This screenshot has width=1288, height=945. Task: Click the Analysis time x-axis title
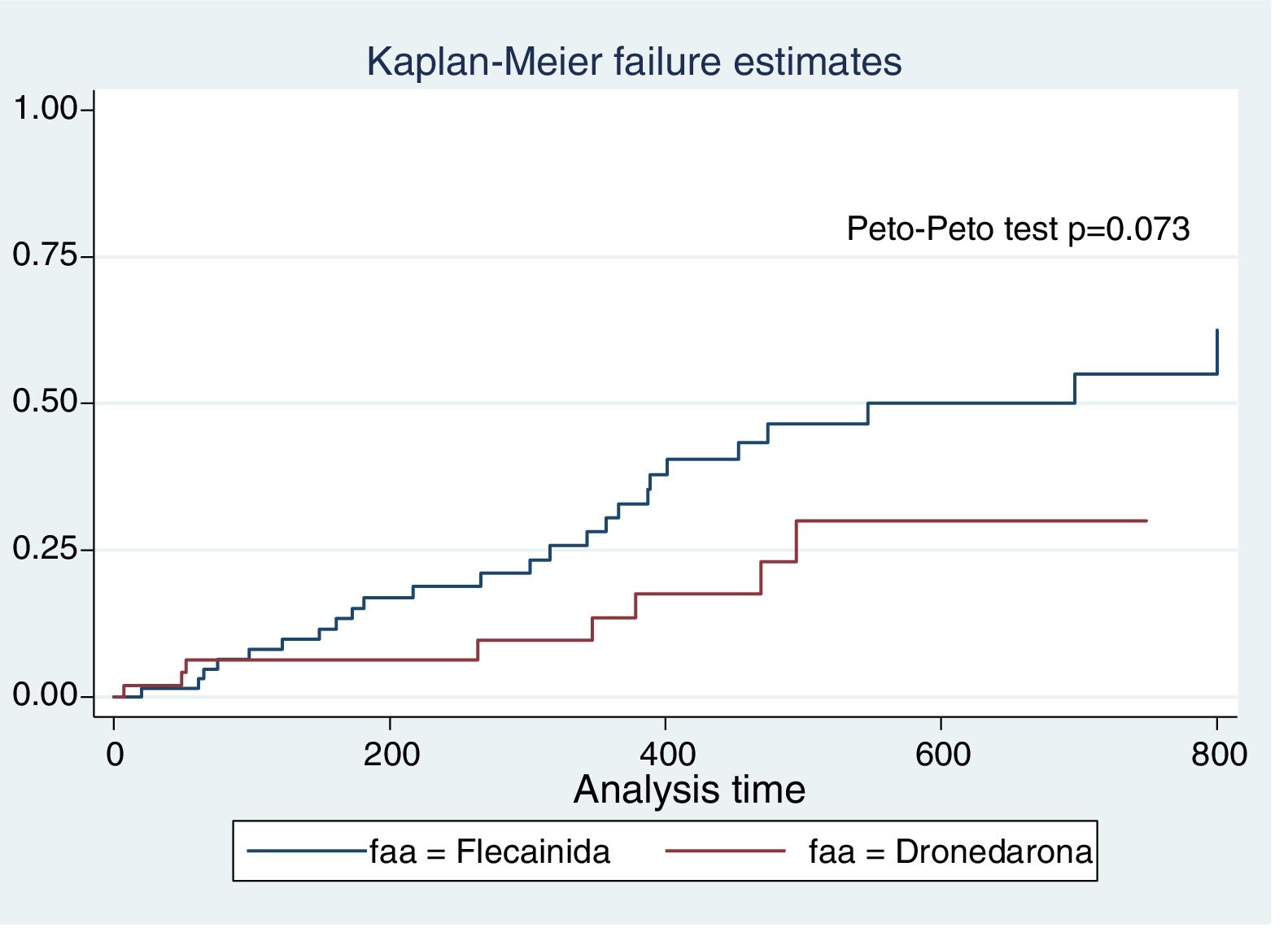(x=689, y=790)
